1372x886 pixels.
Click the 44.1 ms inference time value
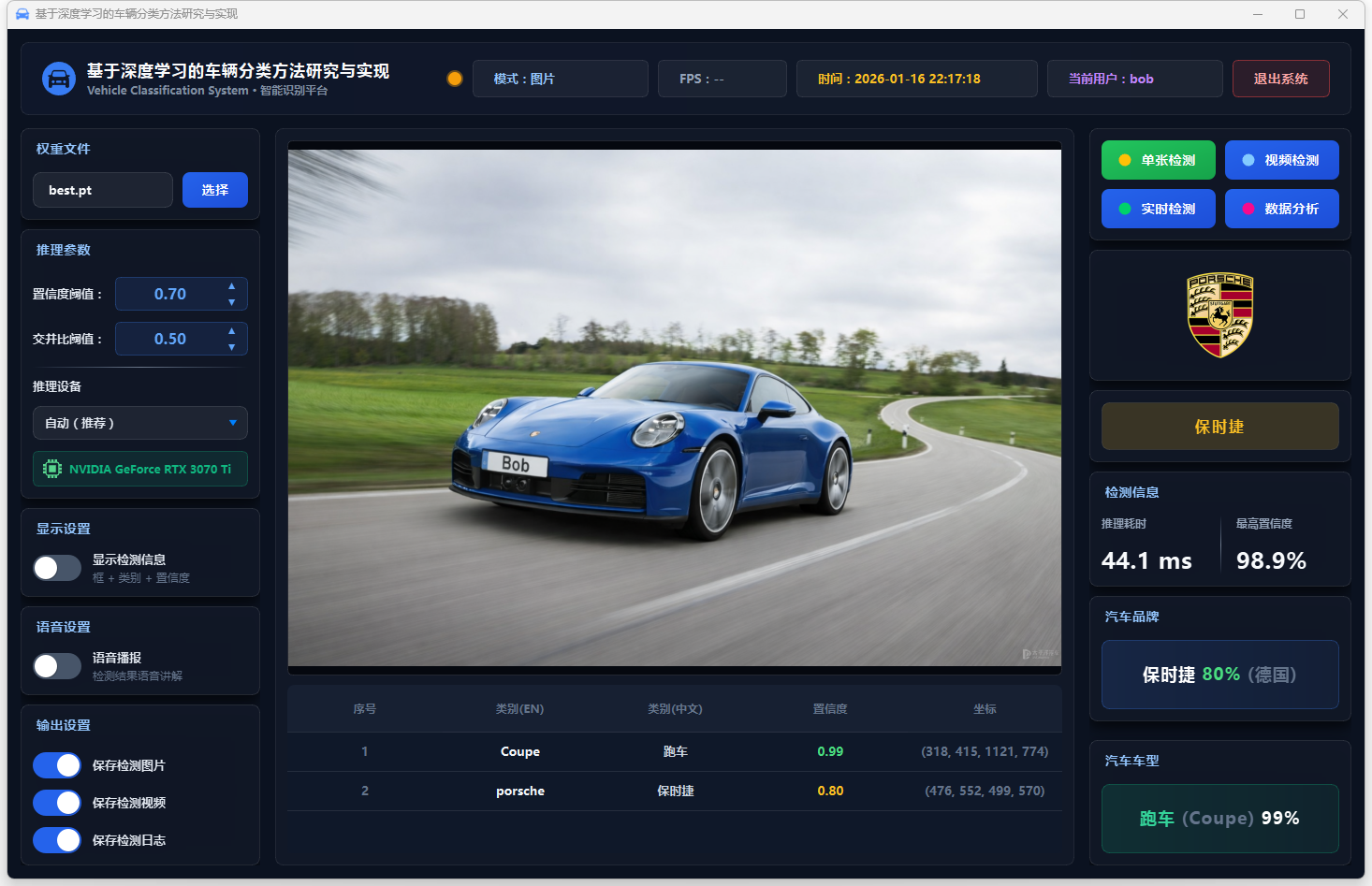(1146, 560)
